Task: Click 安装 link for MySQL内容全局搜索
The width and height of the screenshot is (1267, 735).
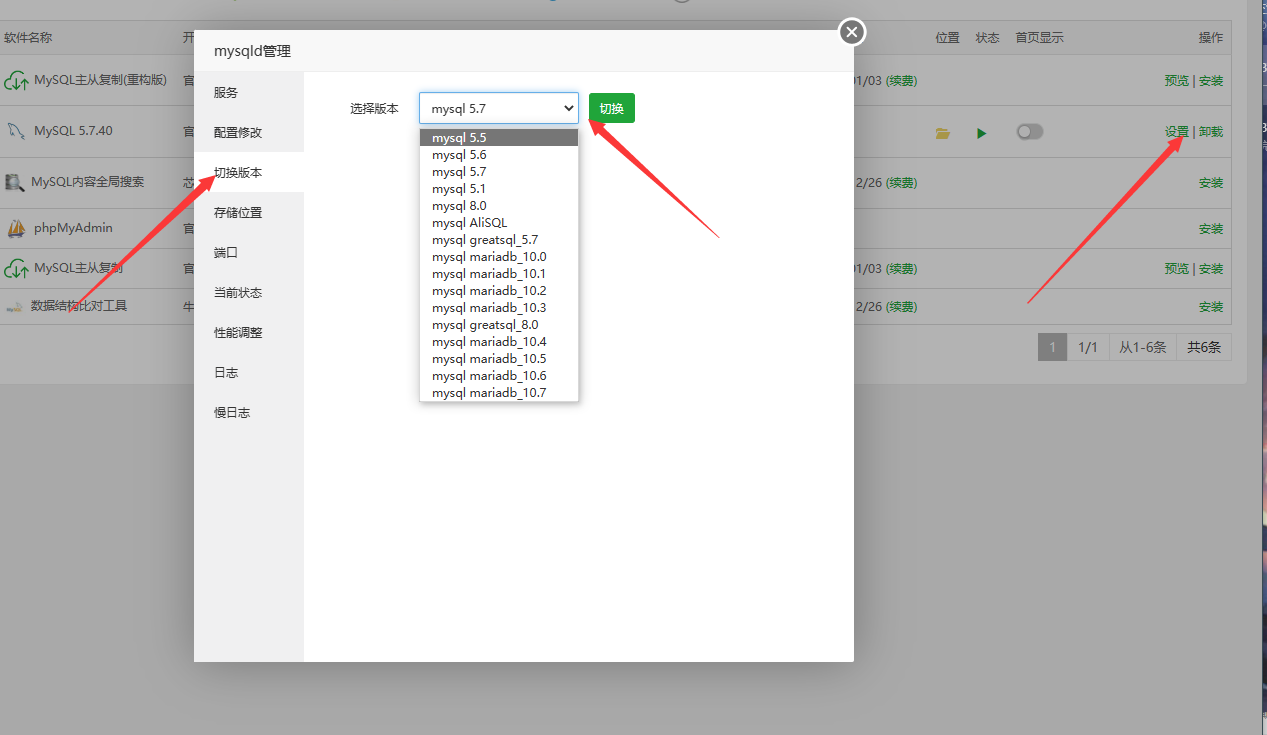Action: [x=1211, y=183]
